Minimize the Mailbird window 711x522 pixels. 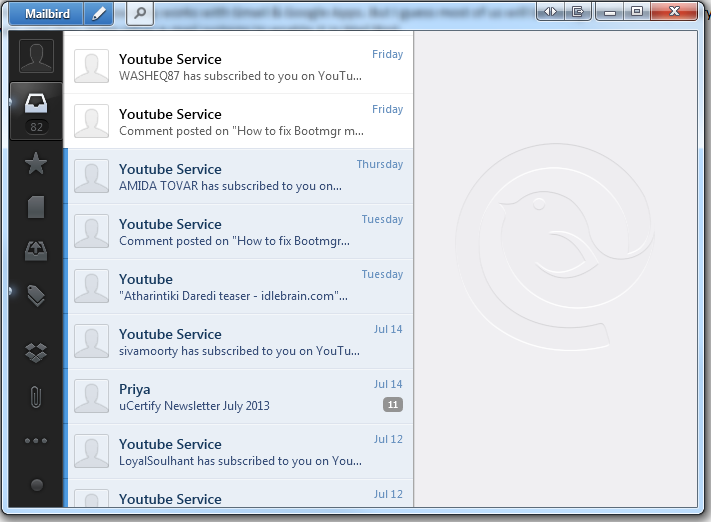[x=610, y=12]
